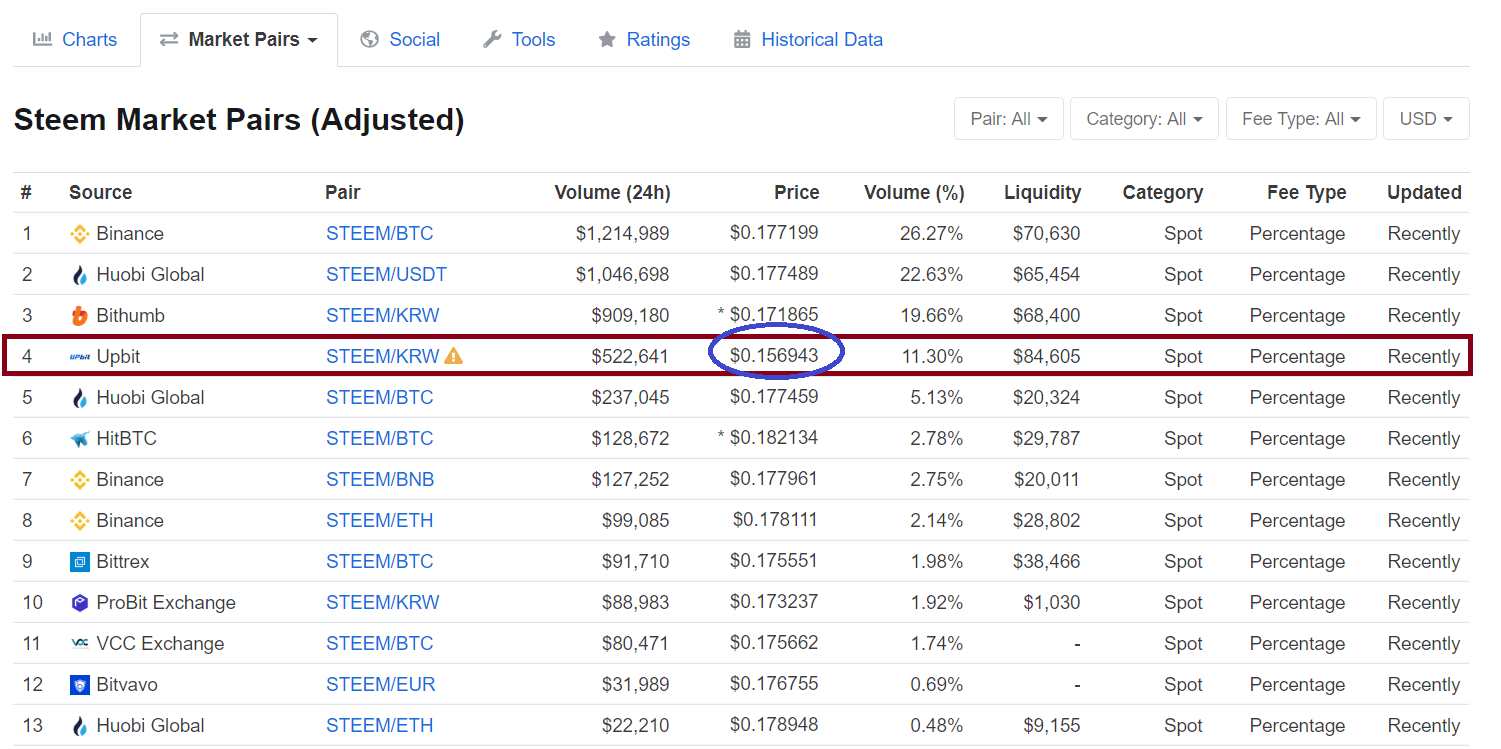Sort by the Liquidity column header

pos(1043,193)
